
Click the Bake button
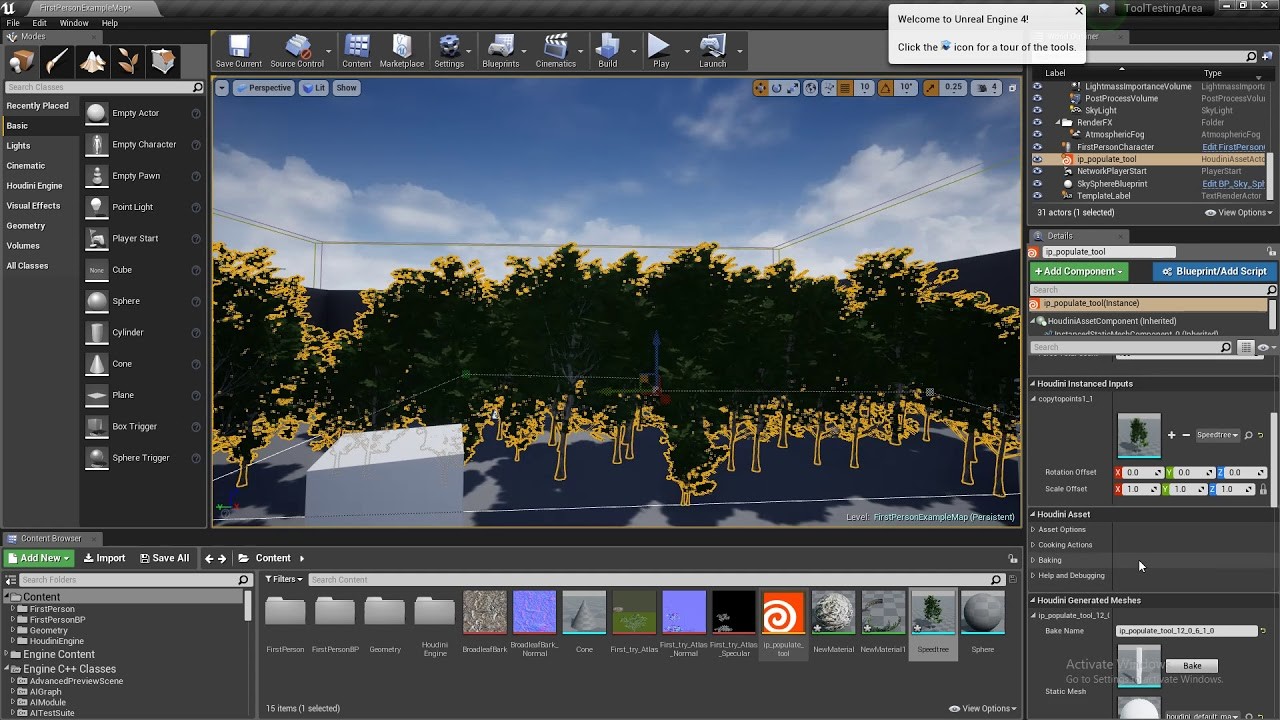pos(1192,665)
